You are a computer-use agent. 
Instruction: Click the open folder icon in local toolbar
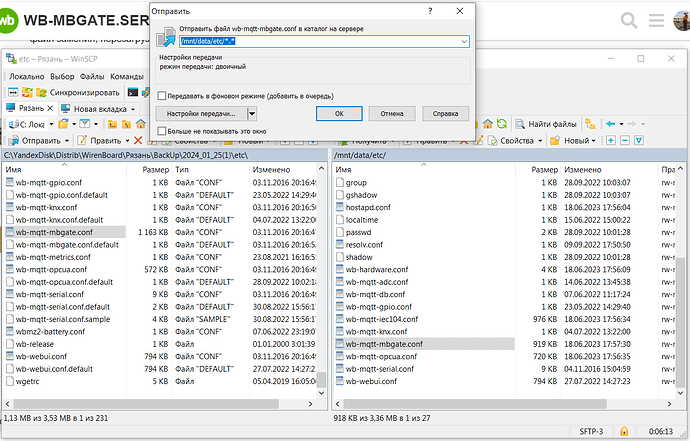63,124
